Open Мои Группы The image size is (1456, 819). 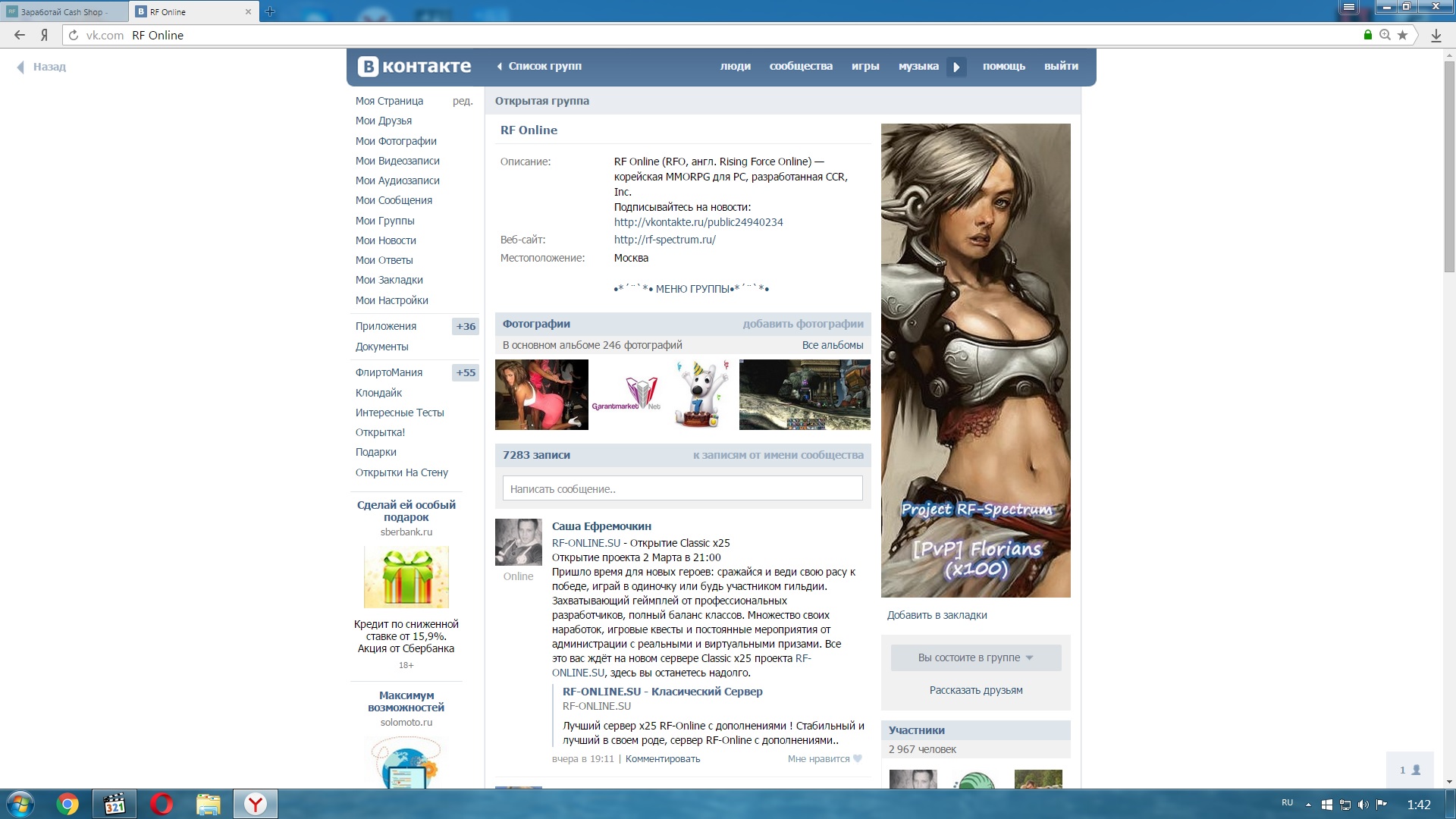click(x=384, y=221)
